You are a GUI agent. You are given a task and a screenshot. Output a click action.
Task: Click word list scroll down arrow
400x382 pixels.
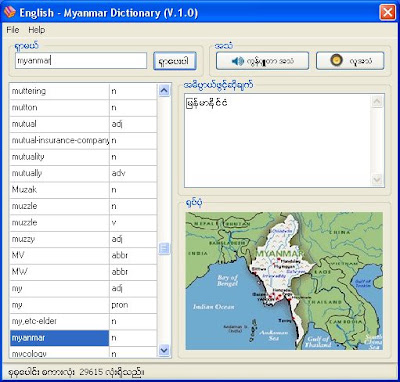[164, 350]
